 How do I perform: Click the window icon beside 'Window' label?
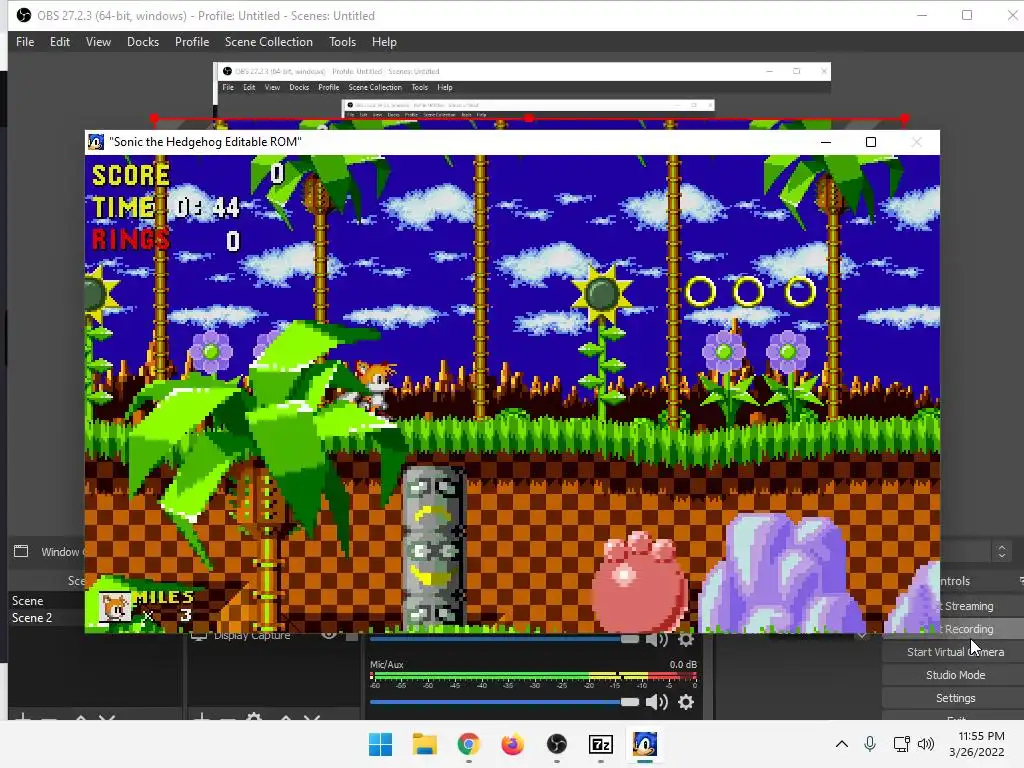(21, 551)
